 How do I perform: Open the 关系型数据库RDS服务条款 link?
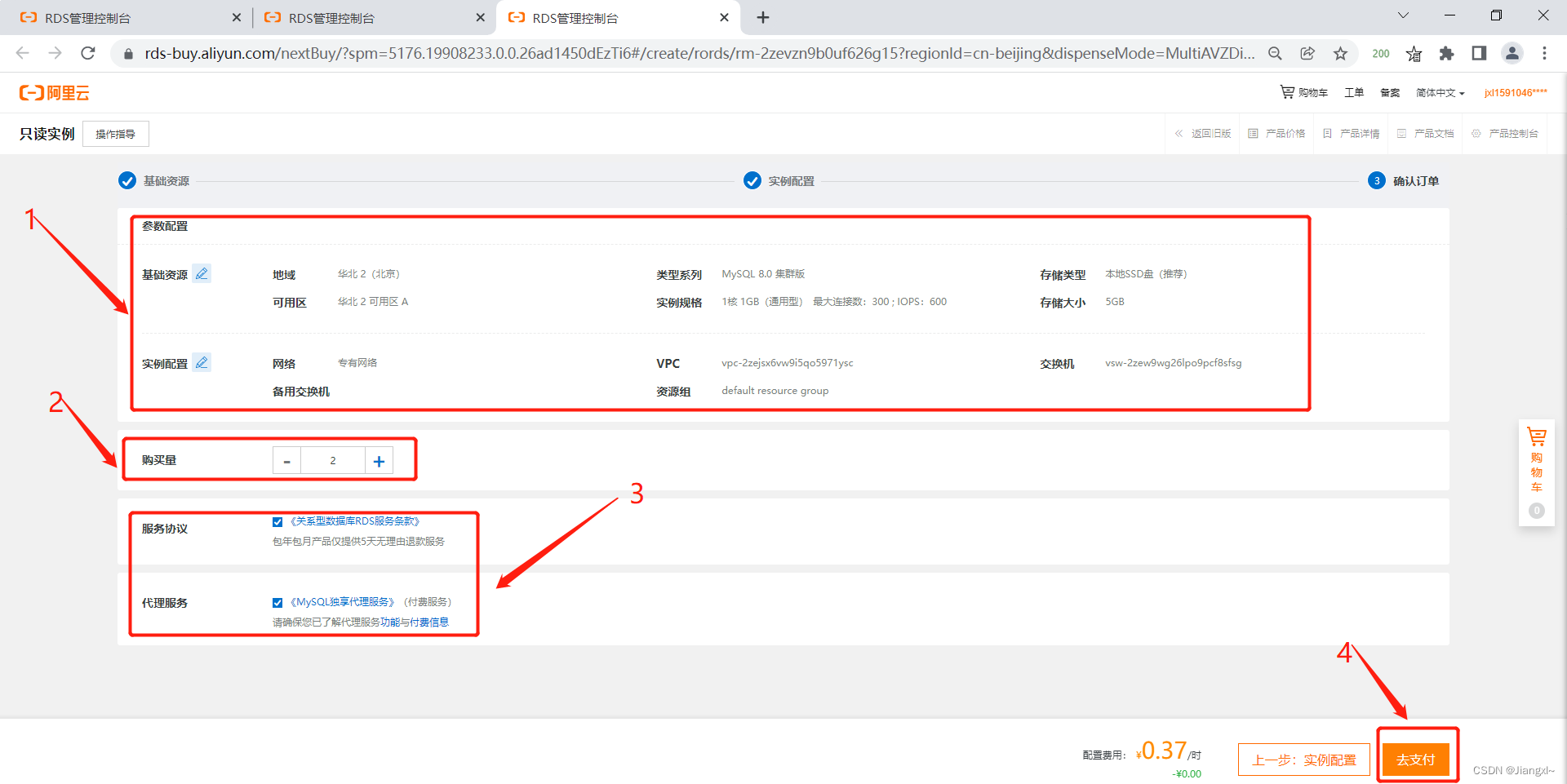pos(355,520)
